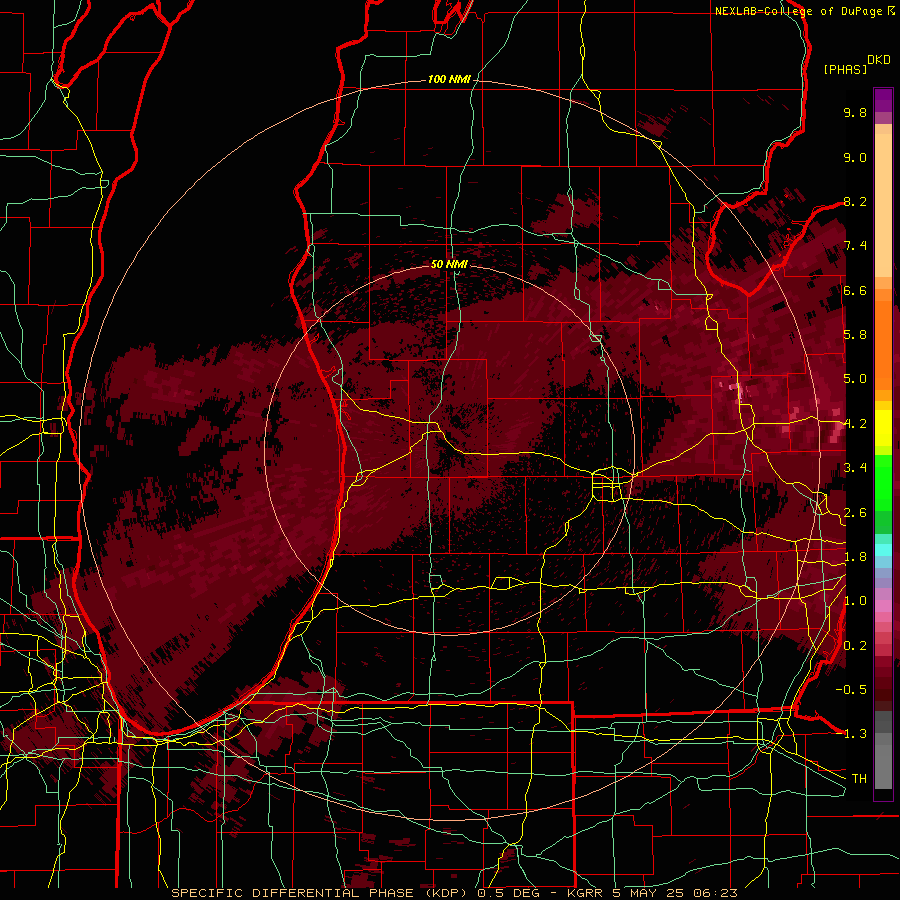The height and width of the screenshot is (900, 900).
Task: Select the 1.0 legend value
Action: click(855, 601)
